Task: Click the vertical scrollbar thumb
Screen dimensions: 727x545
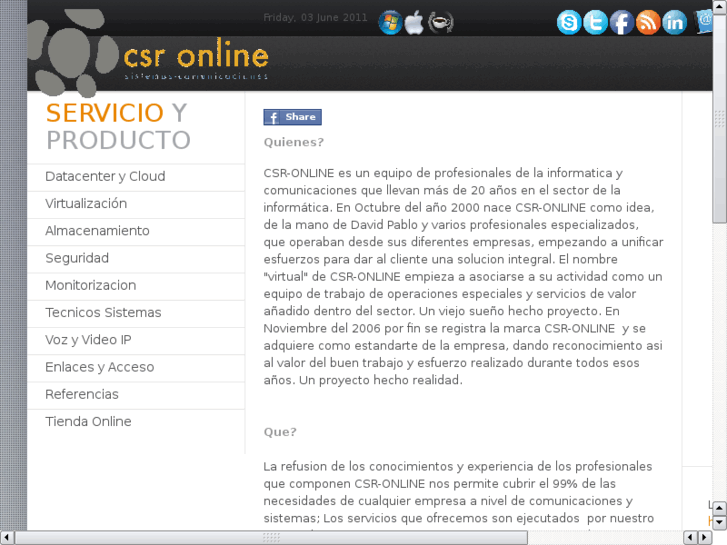Action: tap(720, 118)
